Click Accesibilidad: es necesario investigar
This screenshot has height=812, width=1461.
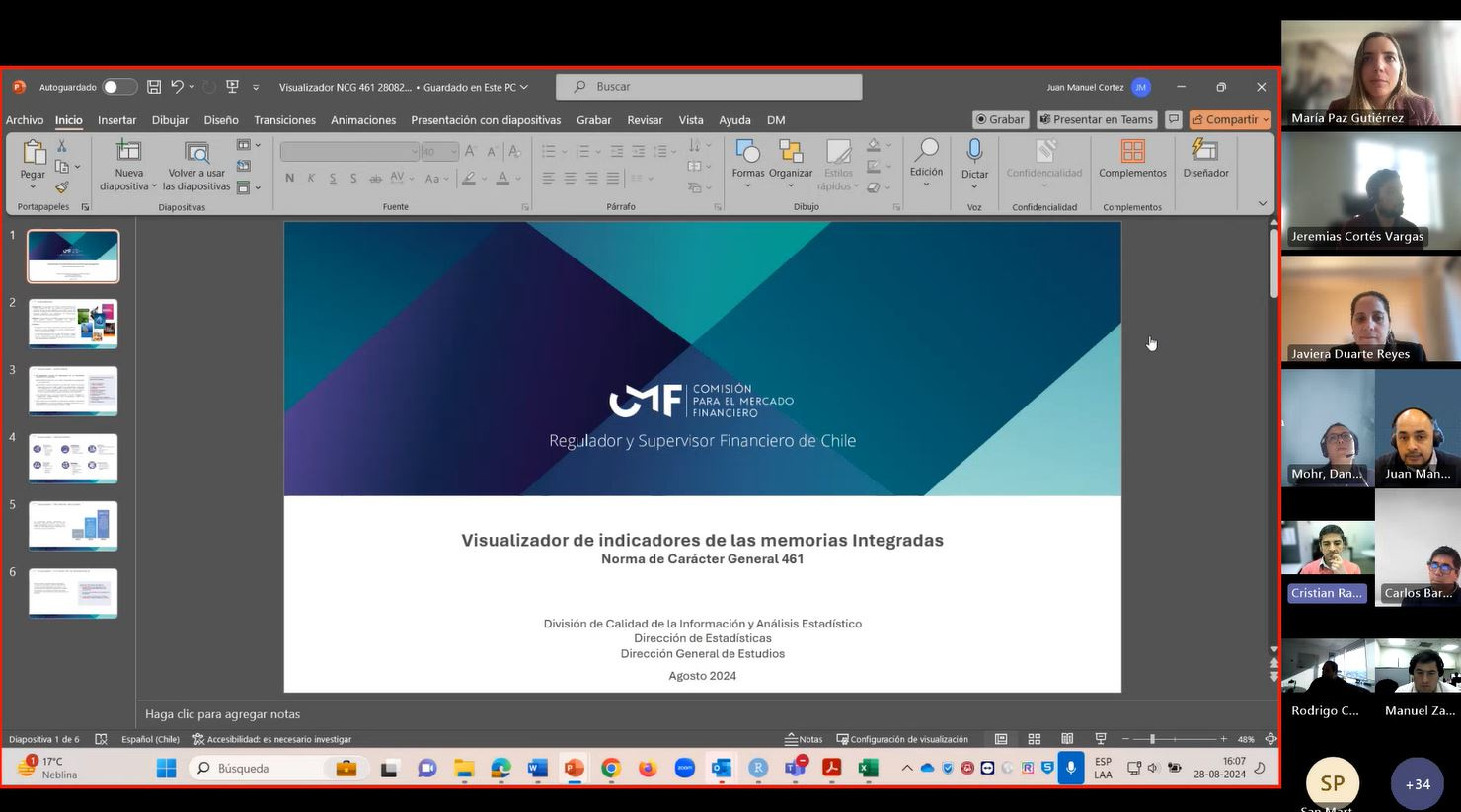pyautogui.click(x=272, y=739)
